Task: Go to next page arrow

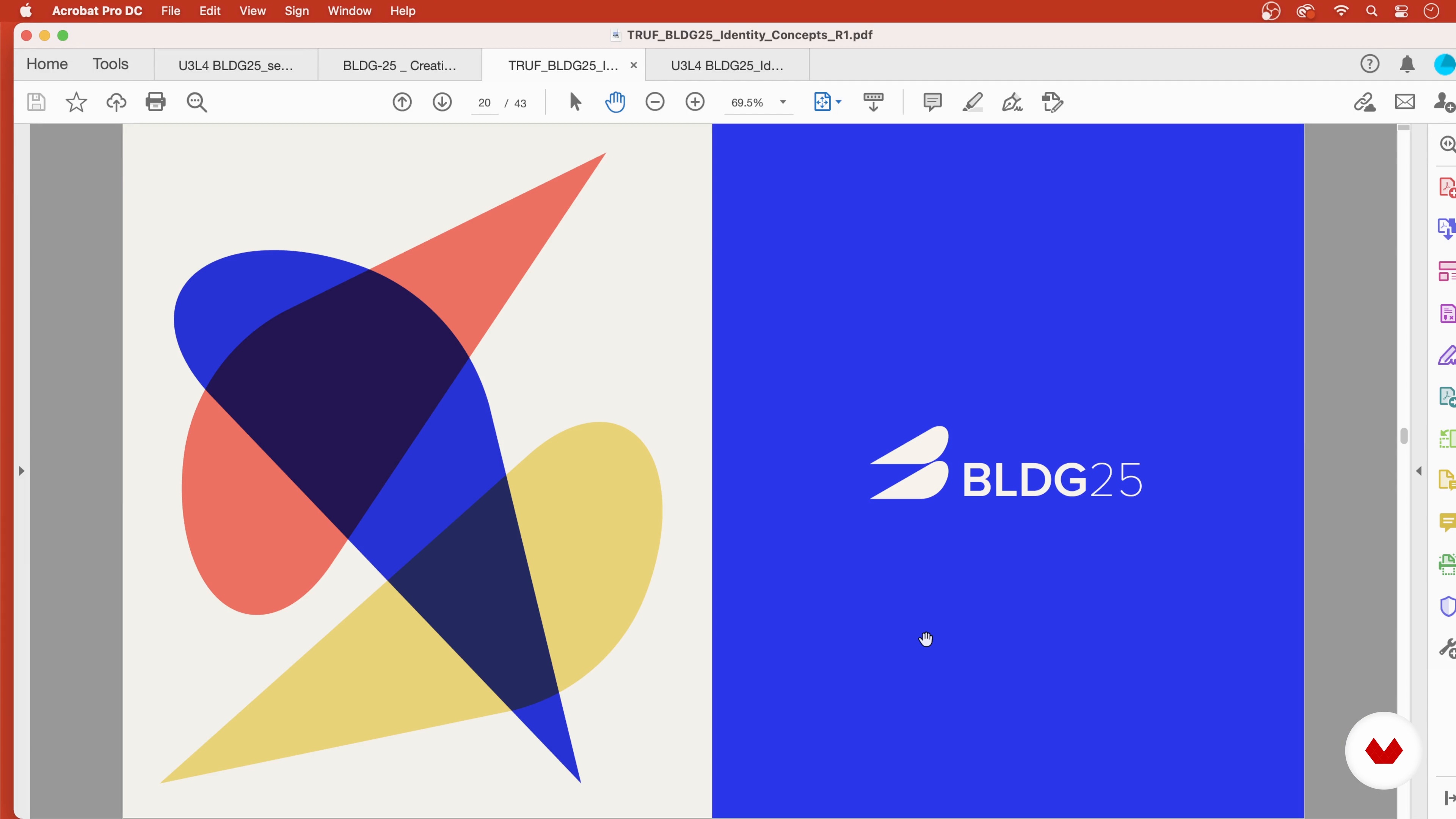Action: 442,102
